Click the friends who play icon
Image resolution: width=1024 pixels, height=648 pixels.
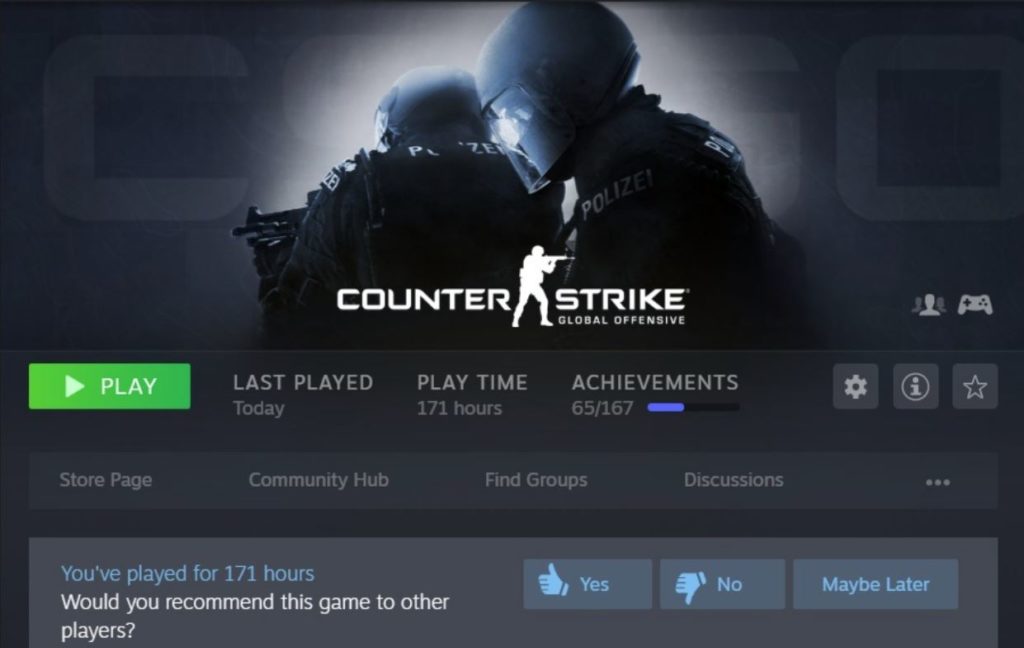tap(929, 304)
